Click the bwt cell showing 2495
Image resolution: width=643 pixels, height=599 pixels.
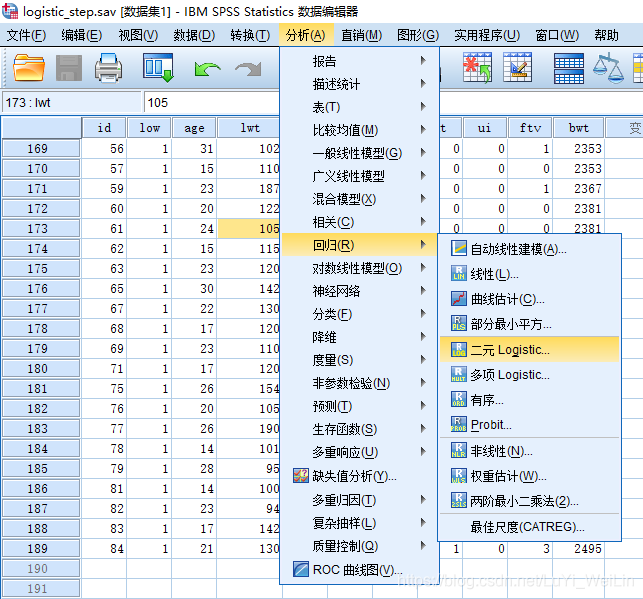(579, 549)
